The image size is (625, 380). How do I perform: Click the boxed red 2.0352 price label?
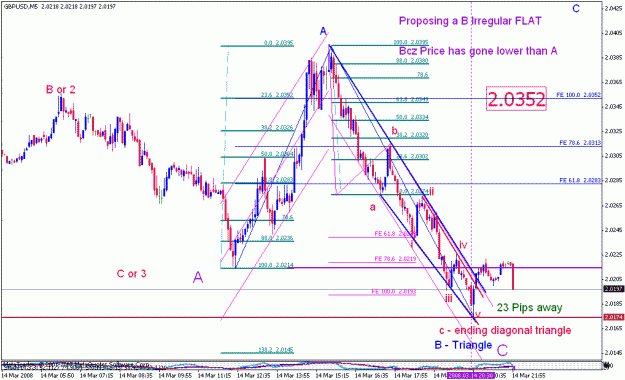516,99
